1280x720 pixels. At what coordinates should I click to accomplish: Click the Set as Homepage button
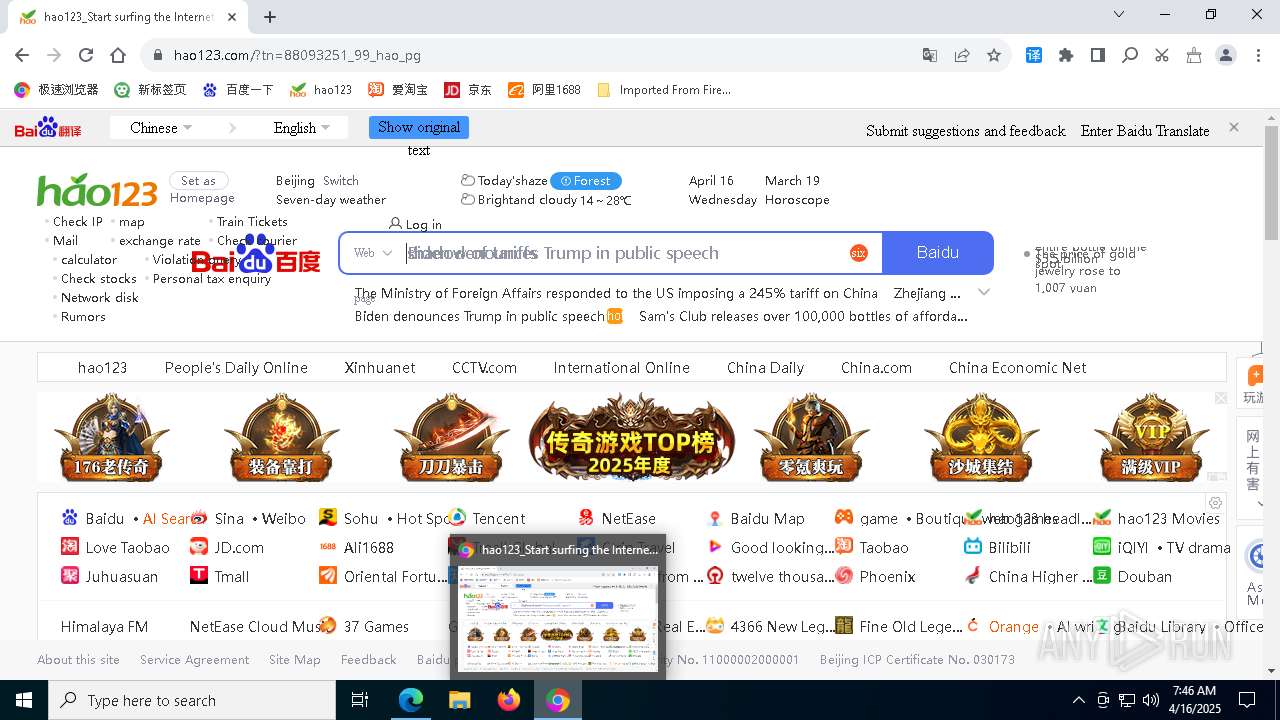coord(199,181)
